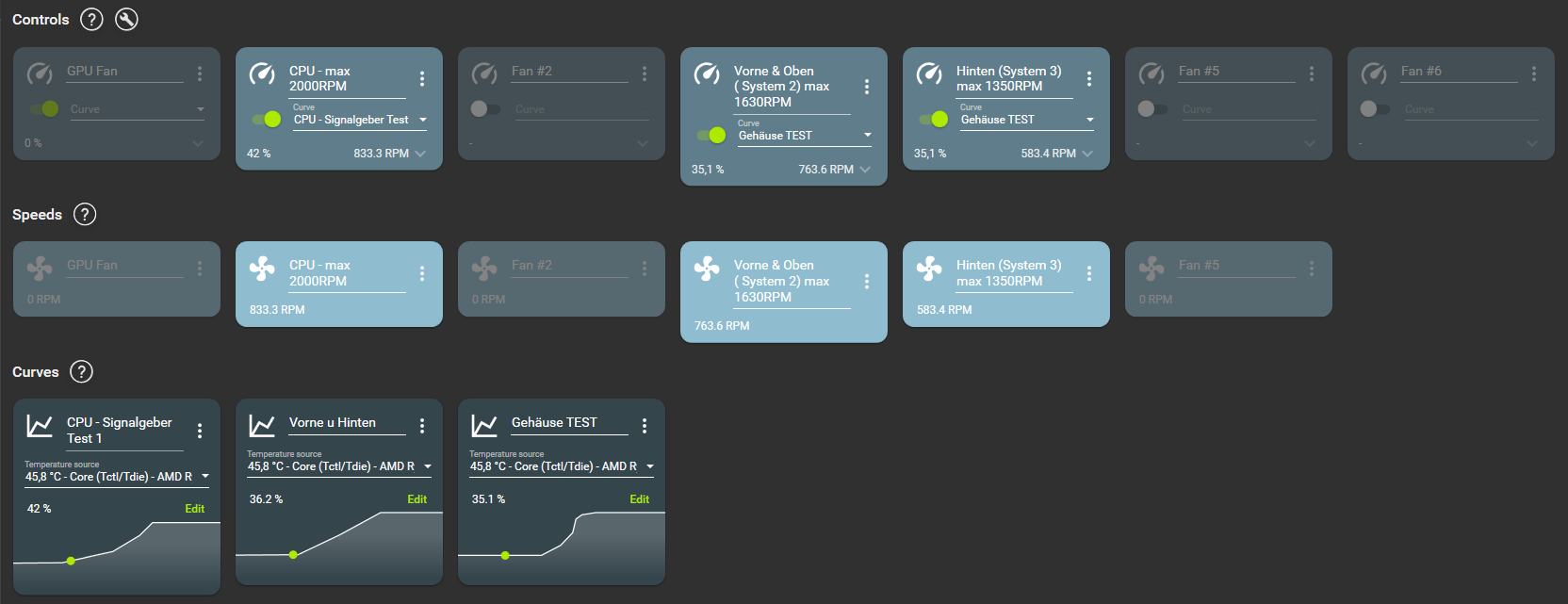Open the GPU Fan control card menu
Image resolution: width=1568 pixels, height=604 pixels.
click(x=200, y=73)
